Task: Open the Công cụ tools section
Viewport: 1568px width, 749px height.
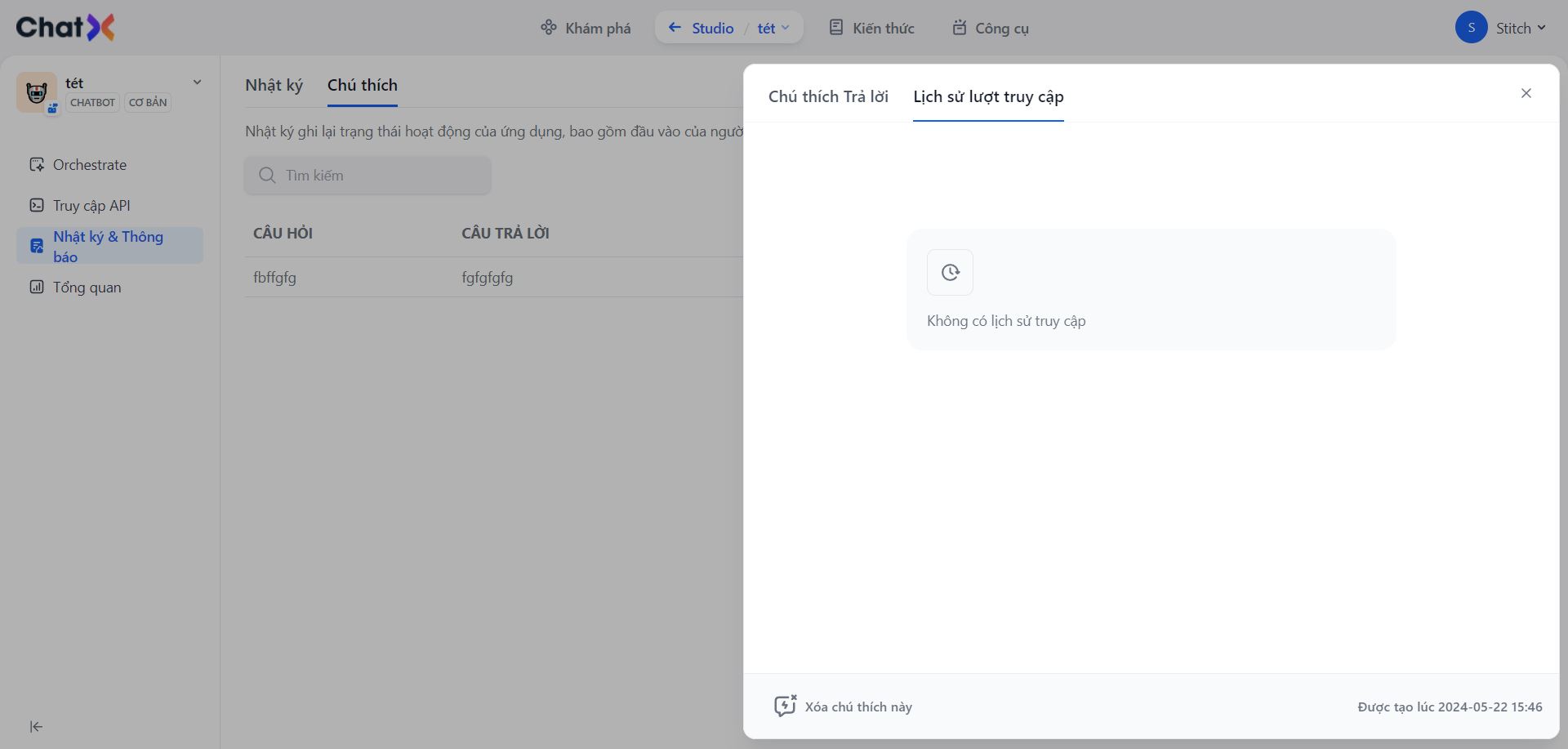Action: [x=990, y=28]
